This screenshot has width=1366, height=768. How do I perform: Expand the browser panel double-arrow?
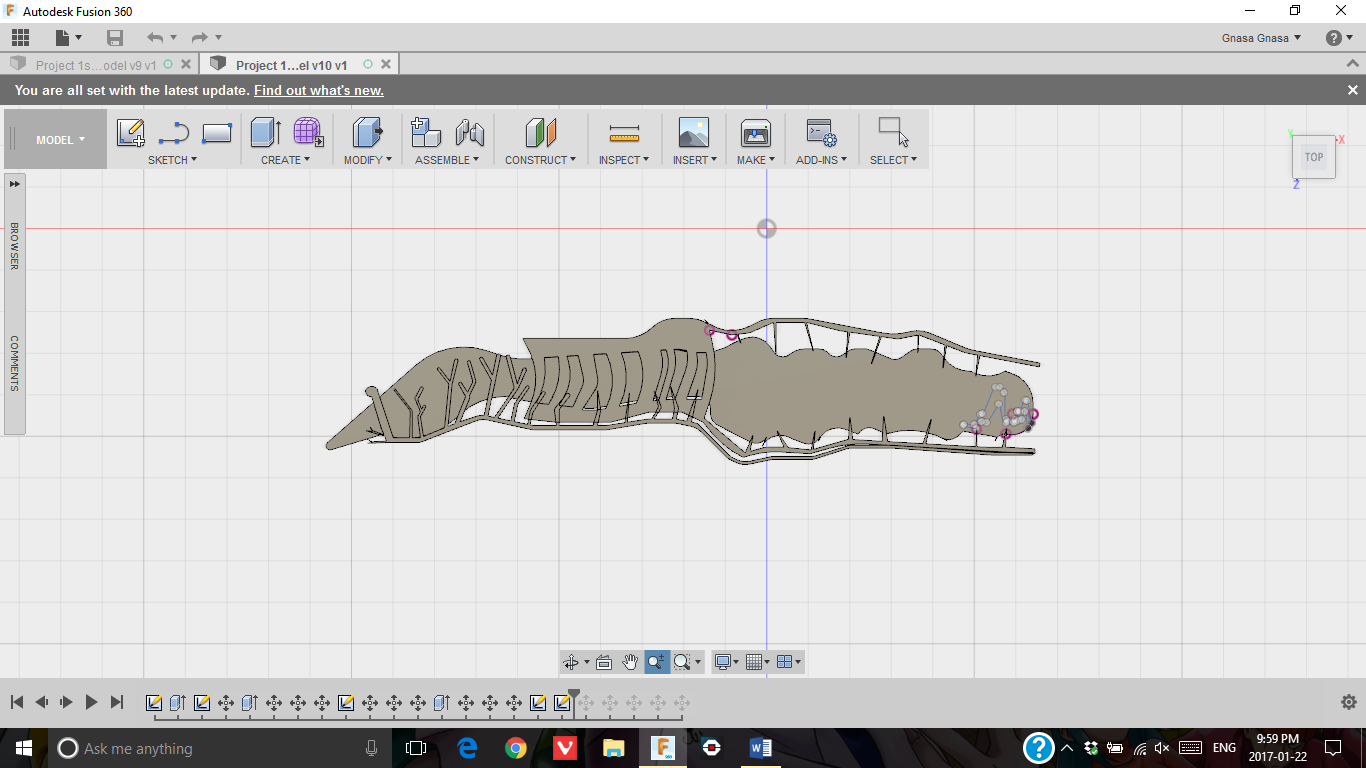click(15, 184)
